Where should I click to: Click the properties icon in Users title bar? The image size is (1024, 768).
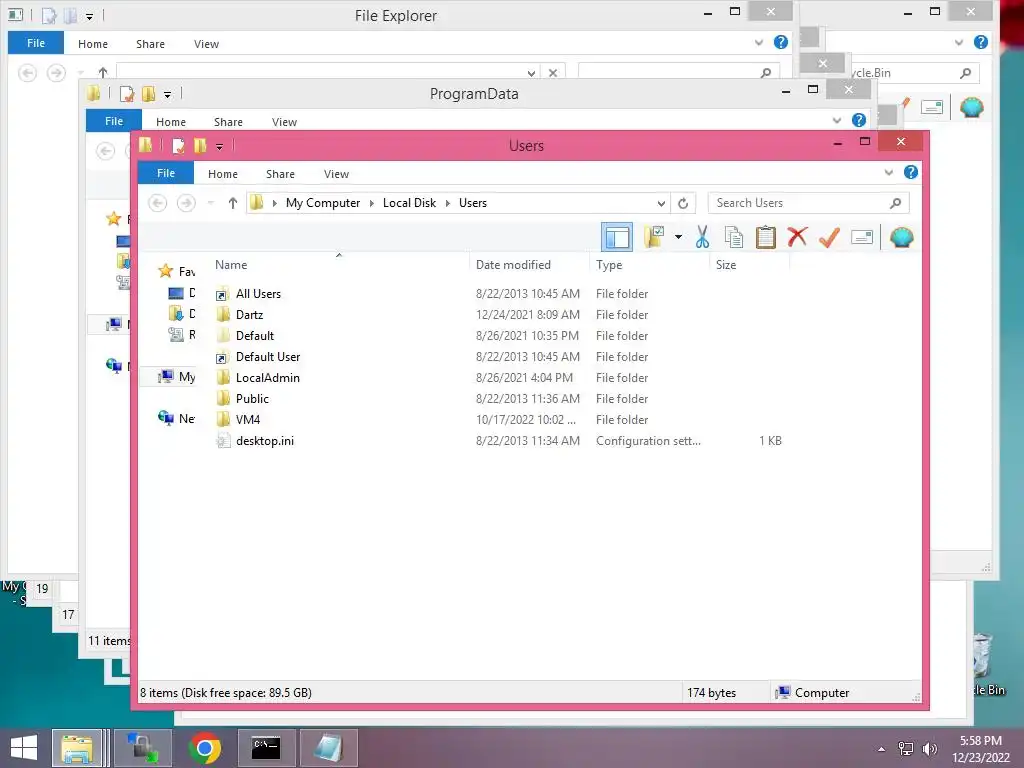pyautogui.click(x=178, y=146)
